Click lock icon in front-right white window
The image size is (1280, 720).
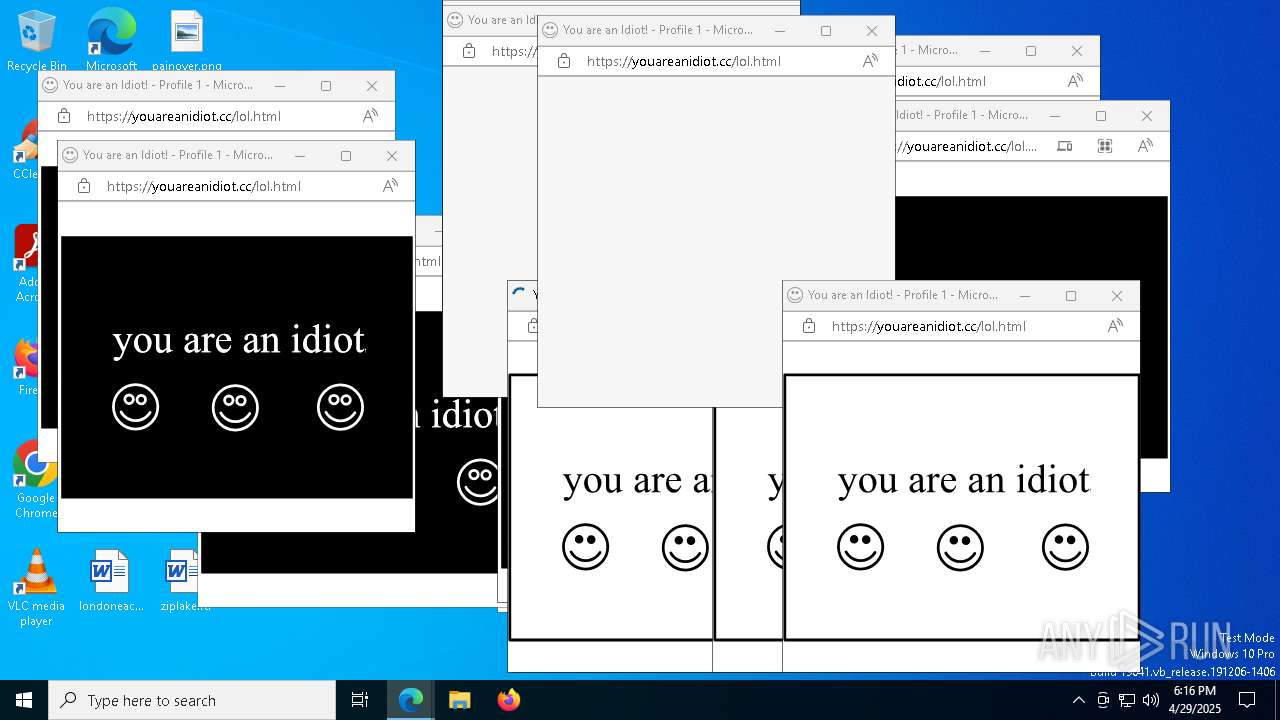(x=809, y=326)
